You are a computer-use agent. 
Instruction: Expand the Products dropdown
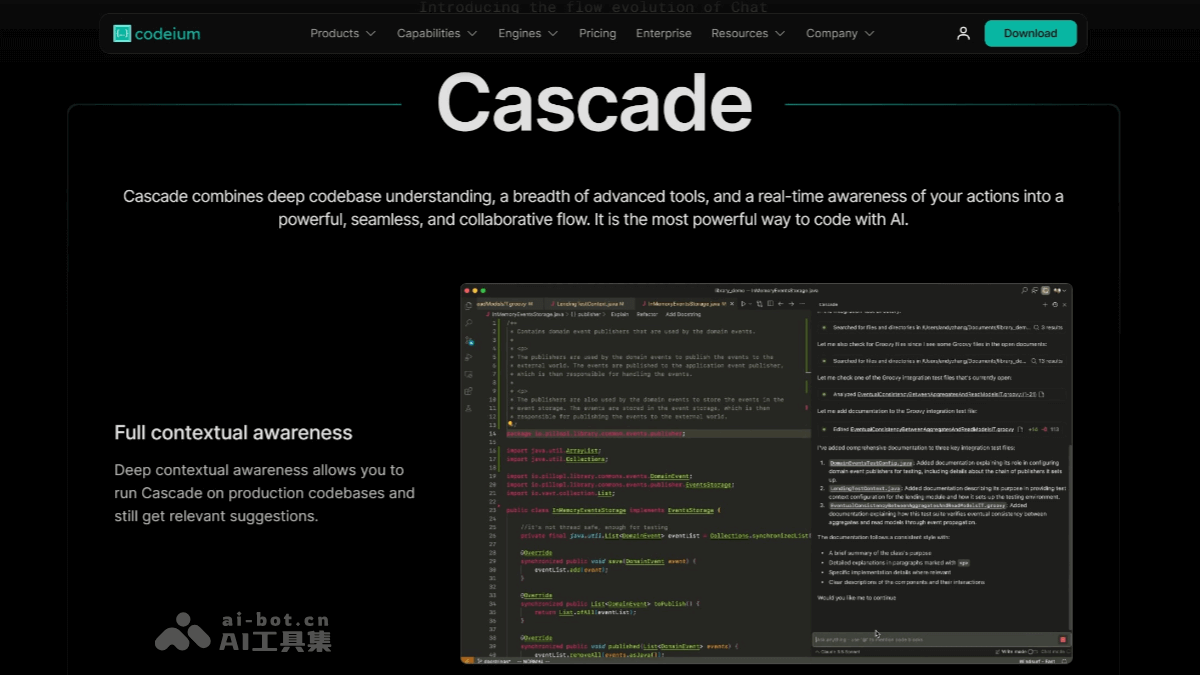click(x=342, y=33)
